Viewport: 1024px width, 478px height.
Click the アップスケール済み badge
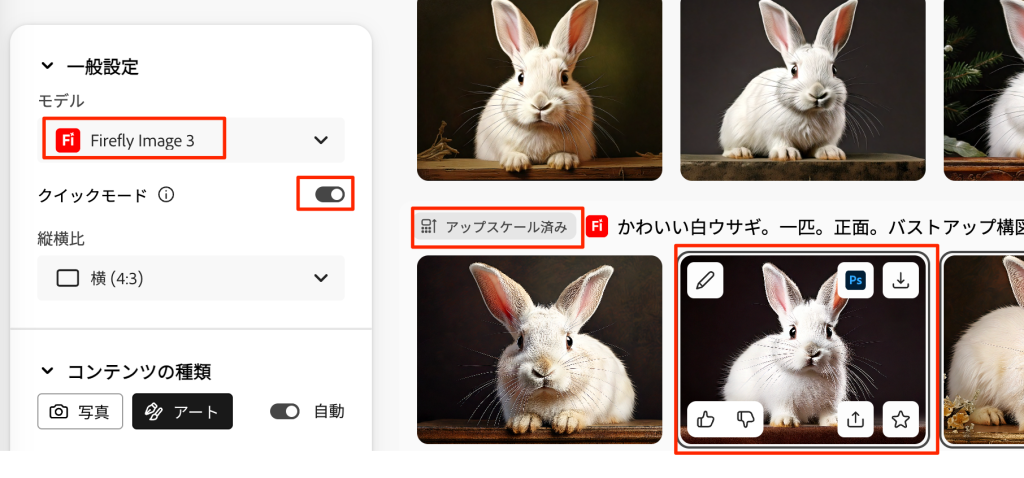point(497,226)
